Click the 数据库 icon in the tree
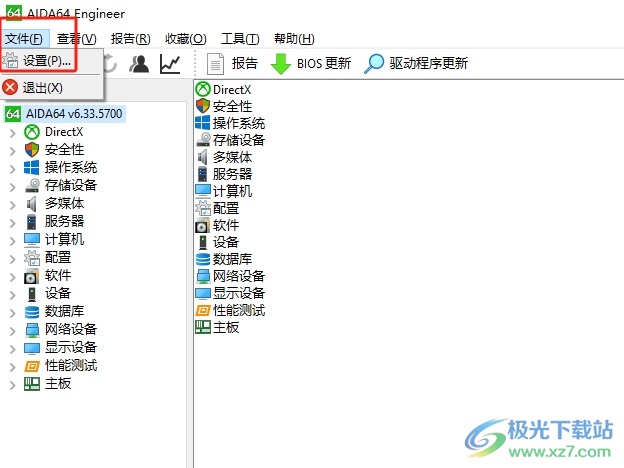Screen dimensions: 624x468 point(32,312)
